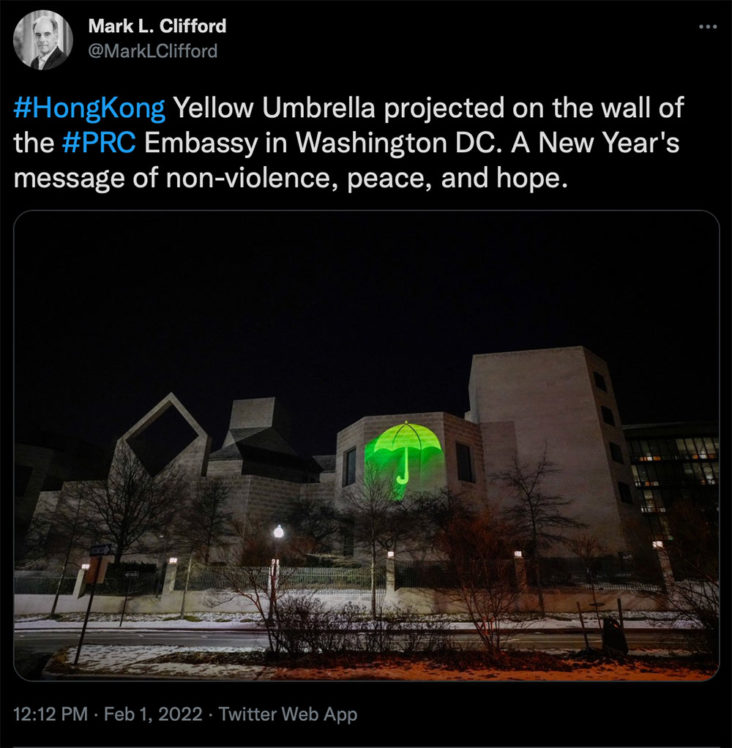
Task: Click Mark L. Clifford's profile avatar
Action: pos(43,40)
